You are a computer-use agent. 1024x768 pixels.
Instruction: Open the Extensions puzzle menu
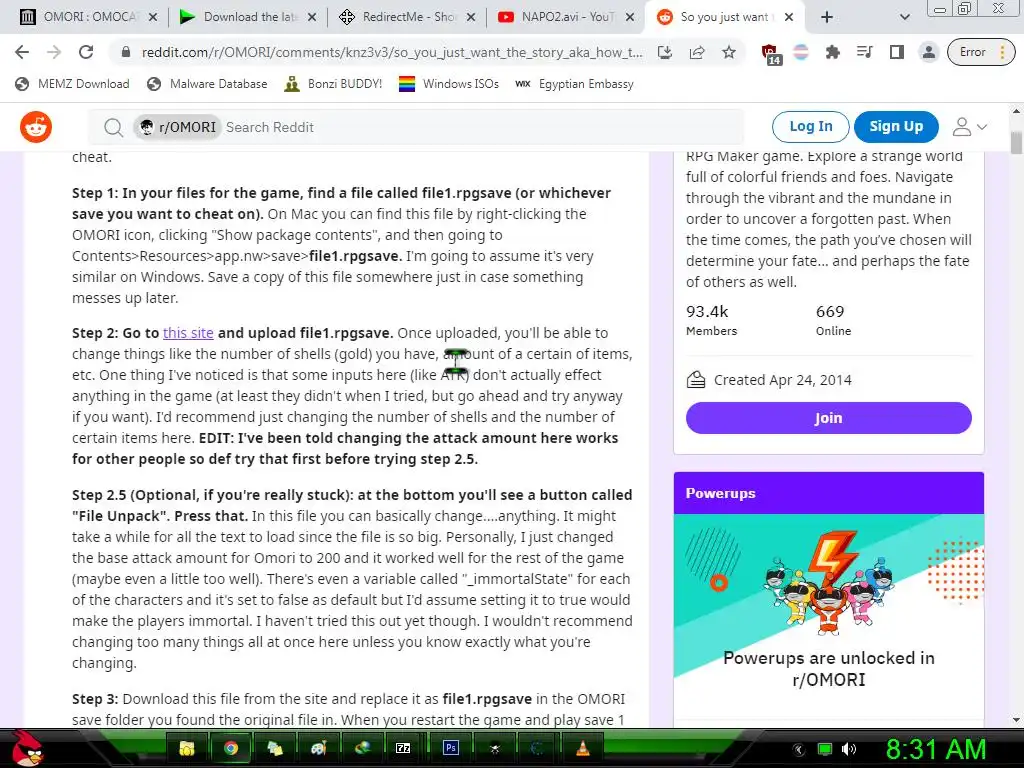(x=833, y=52)
